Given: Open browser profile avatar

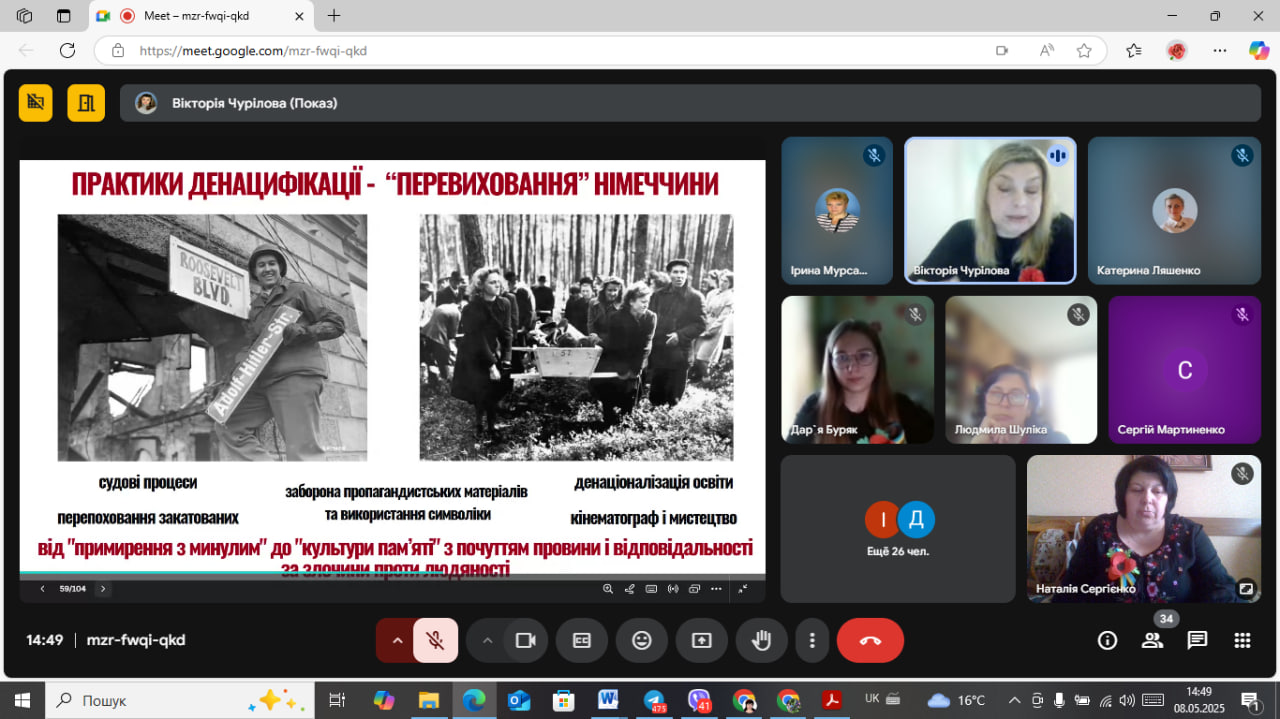Looking at the screenshot, I should click(1177, 50).
